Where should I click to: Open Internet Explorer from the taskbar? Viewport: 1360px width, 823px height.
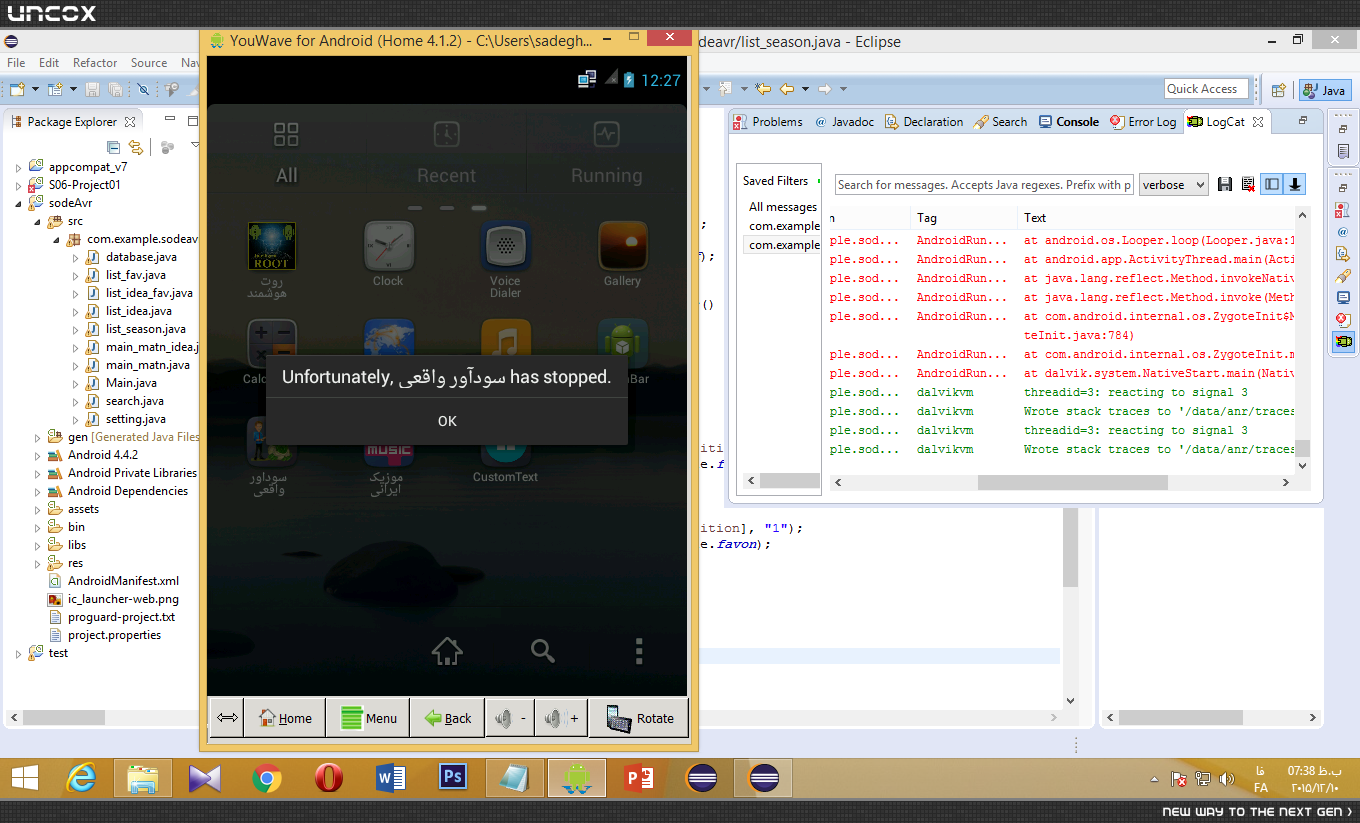tap(81, 777)
